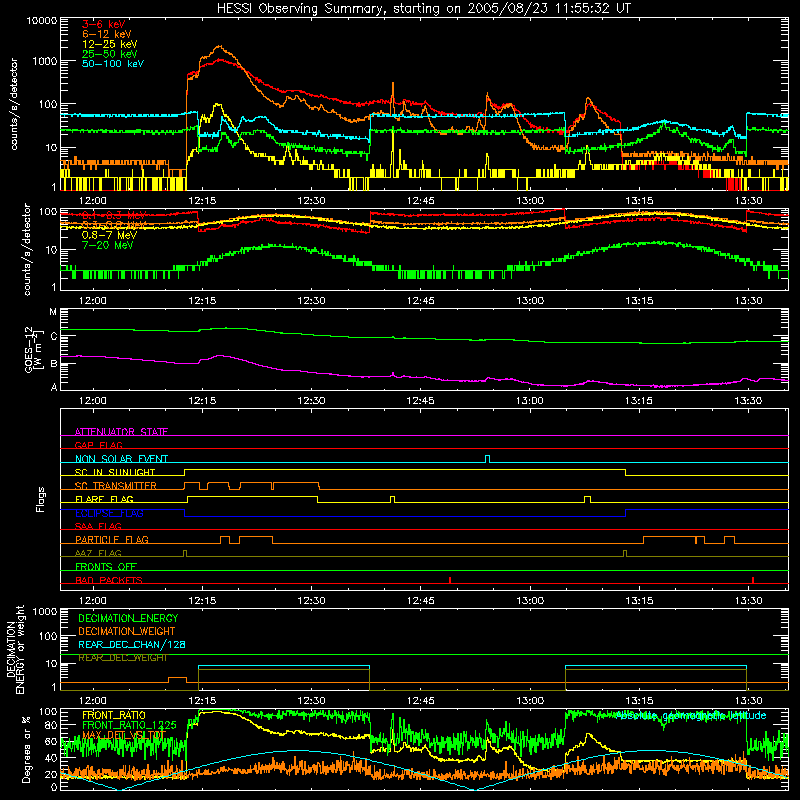Click the 60 tick label on bottom plot
The height and width of the screenshot is (800, 800).
[x=52, y=741]
